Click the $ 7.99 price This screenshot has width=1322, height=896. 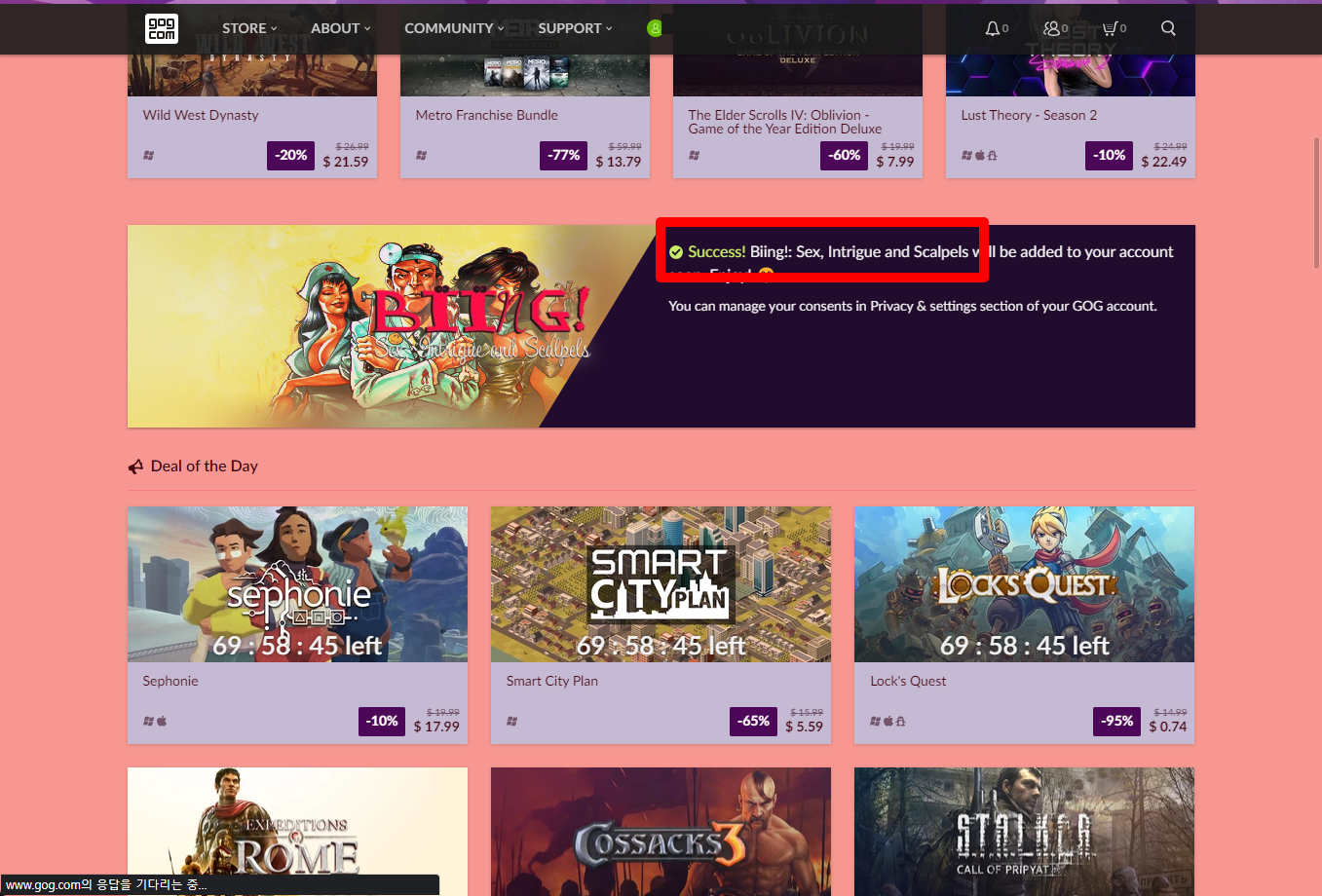click(x=895, y=162)
